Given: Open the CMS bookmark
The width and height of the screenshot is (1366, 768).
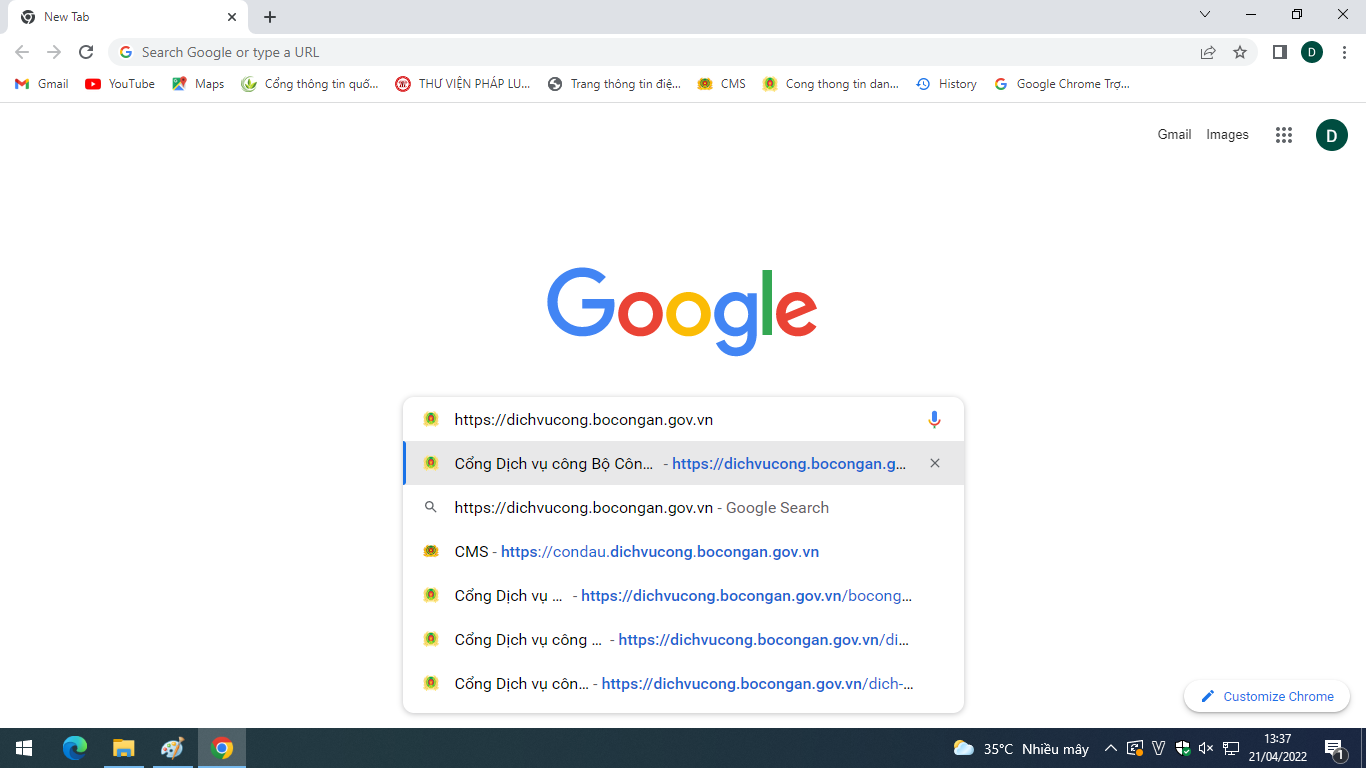Looking at the screenshot, I should tap(722, 84).
